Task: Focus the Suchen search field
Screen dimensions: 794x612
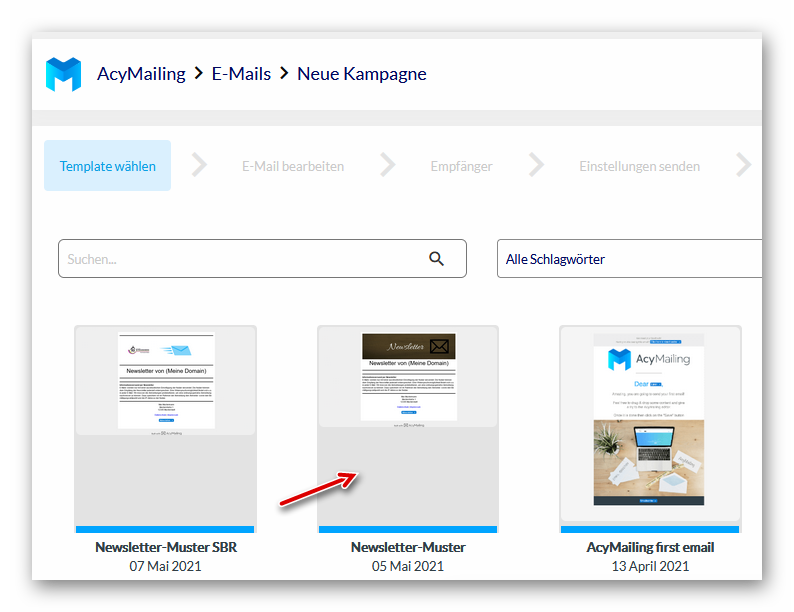Action: pos(240,259)
